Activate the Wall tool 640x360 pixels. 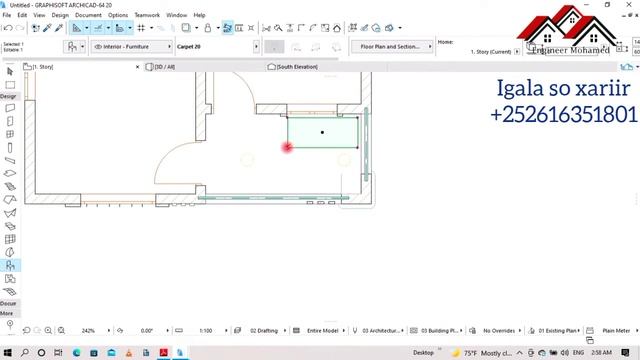pos(10,108)
